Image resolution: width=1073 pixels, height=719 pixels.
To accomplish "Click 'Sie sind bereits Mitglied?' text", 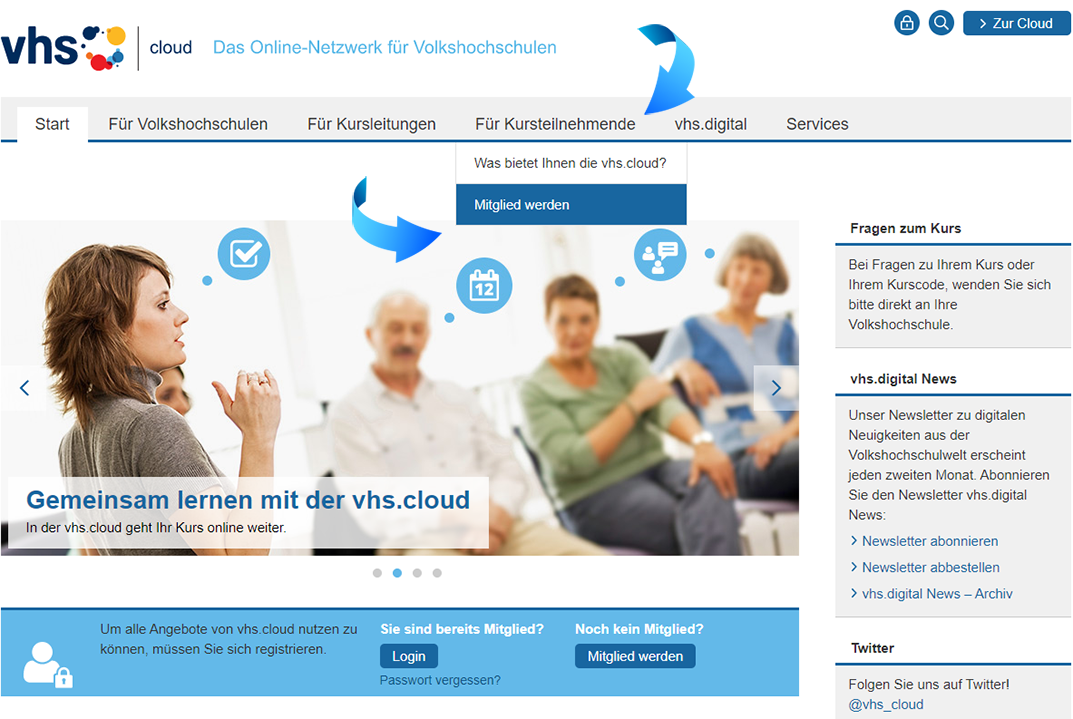I will (x=462, y=629).
